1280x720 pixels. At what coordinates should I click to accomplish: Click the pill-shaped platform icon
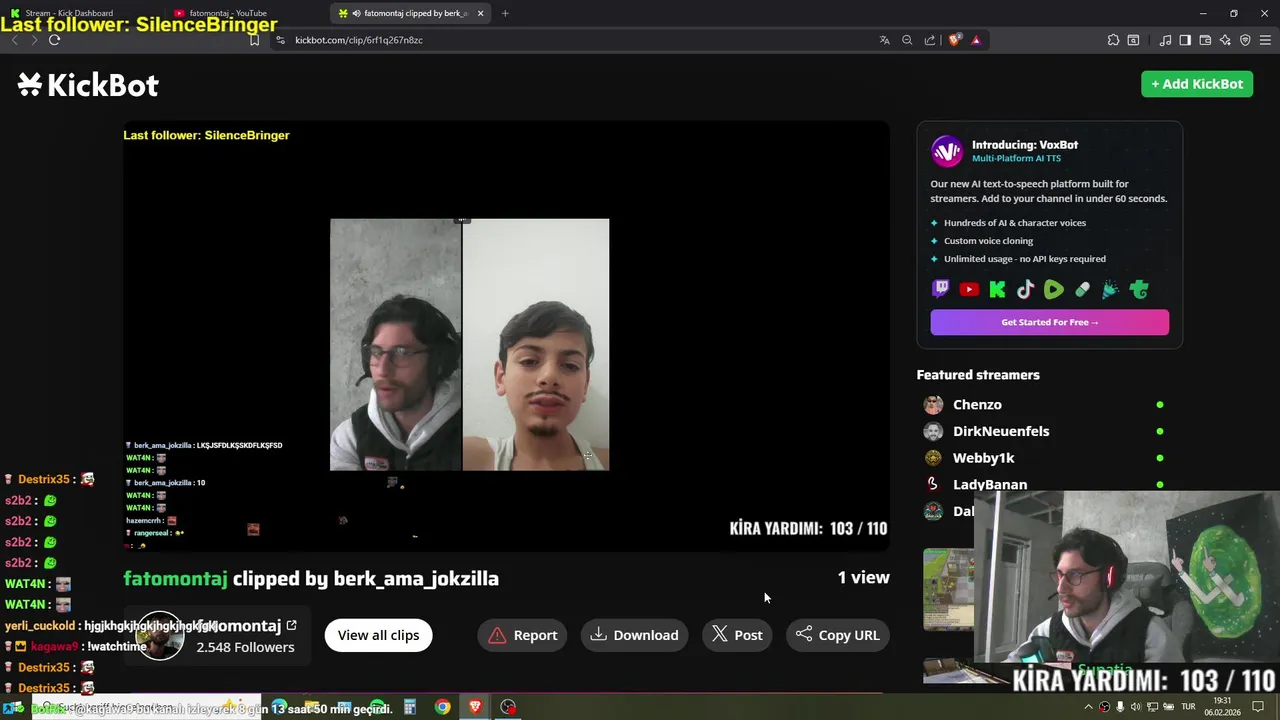[x=1082, y=290]
